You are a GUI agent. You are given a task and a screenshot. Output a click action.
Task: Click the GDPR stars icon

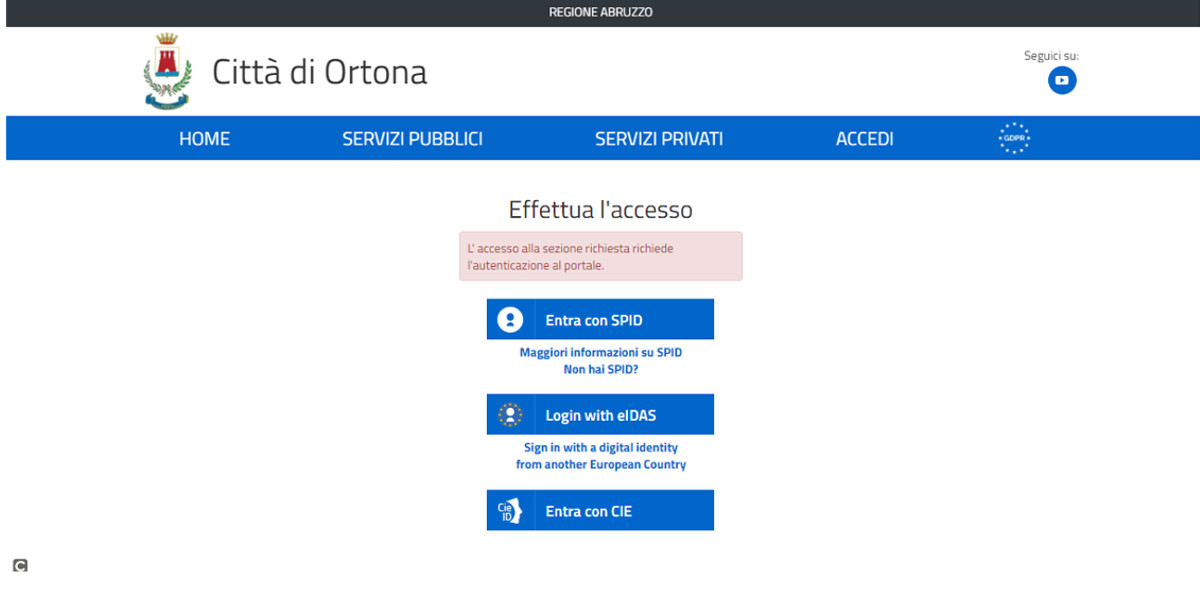tap(1013, 138)
